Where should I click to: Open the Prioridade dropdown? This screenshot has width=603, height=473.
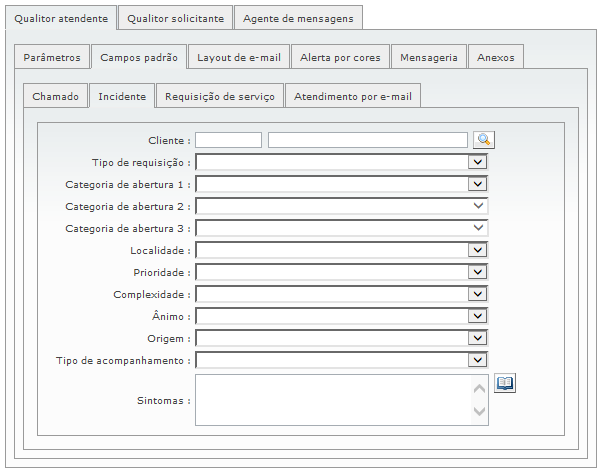[341, 272]
